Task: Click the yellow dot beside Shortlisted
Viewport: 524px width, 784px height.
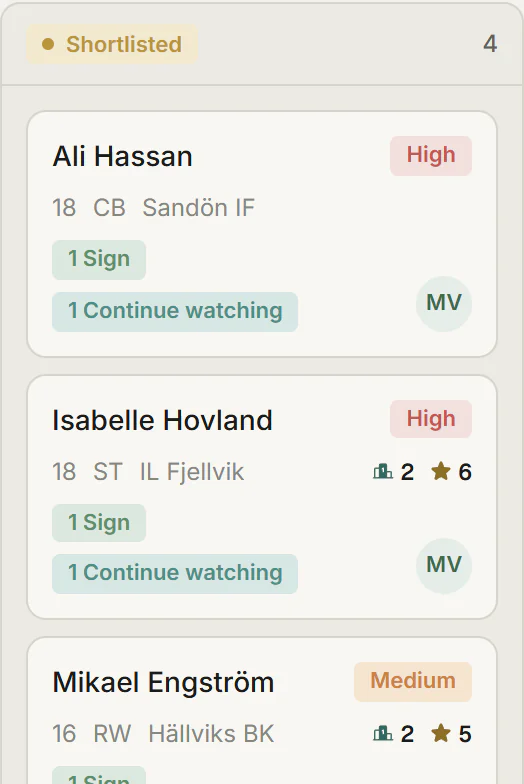Action: [x=48, y=44]
